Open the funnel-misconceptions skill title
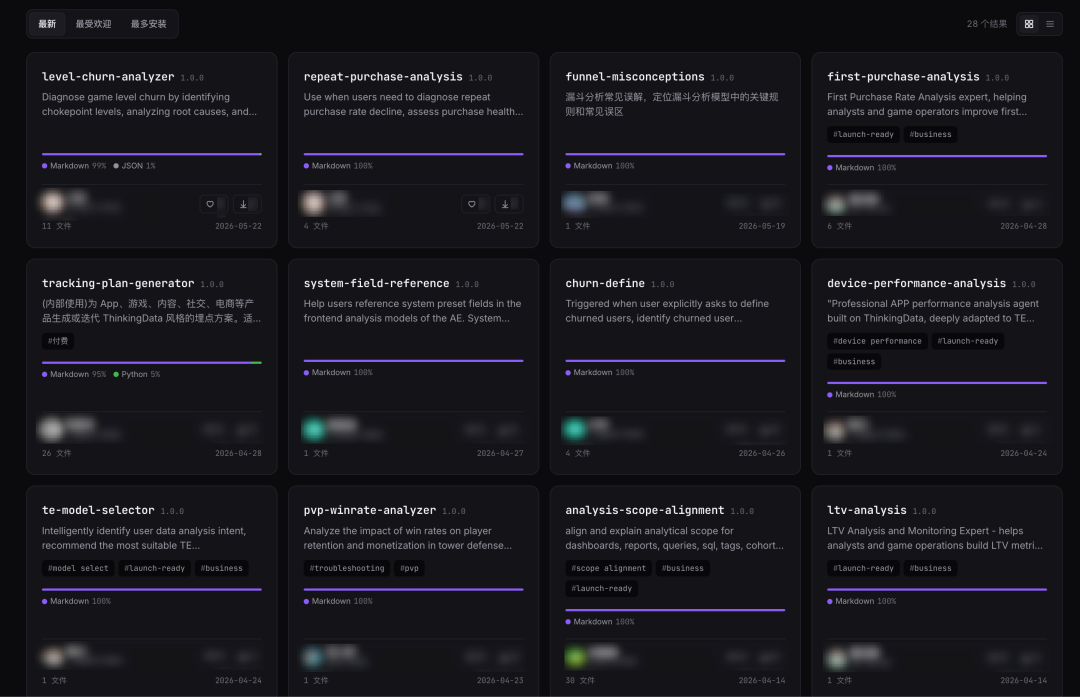 pyautogui.click(x=635, y=76)
